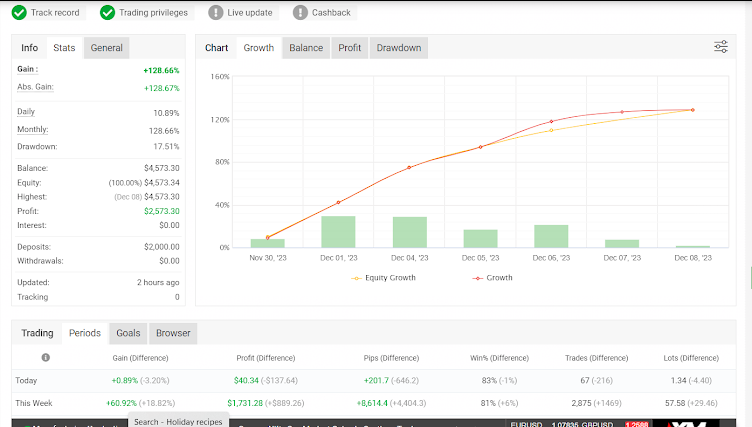The height and width of the screenshot is (427, 752).
Task: Click the Search - Holiday recipes taskbar tooltip
Action: tap(178, 421)
